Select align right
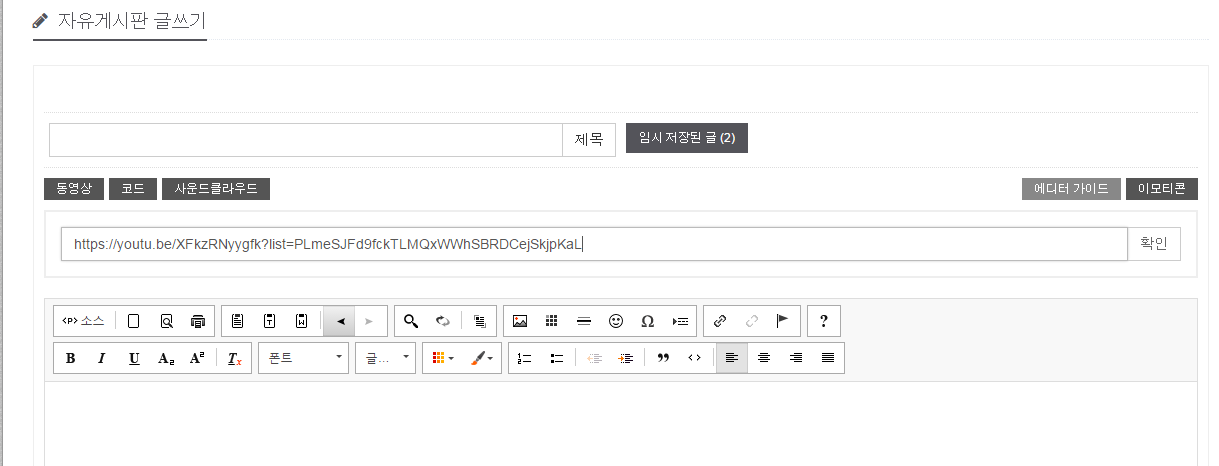The width and height of the screenshot is (1219, 466). click(796, 358)
